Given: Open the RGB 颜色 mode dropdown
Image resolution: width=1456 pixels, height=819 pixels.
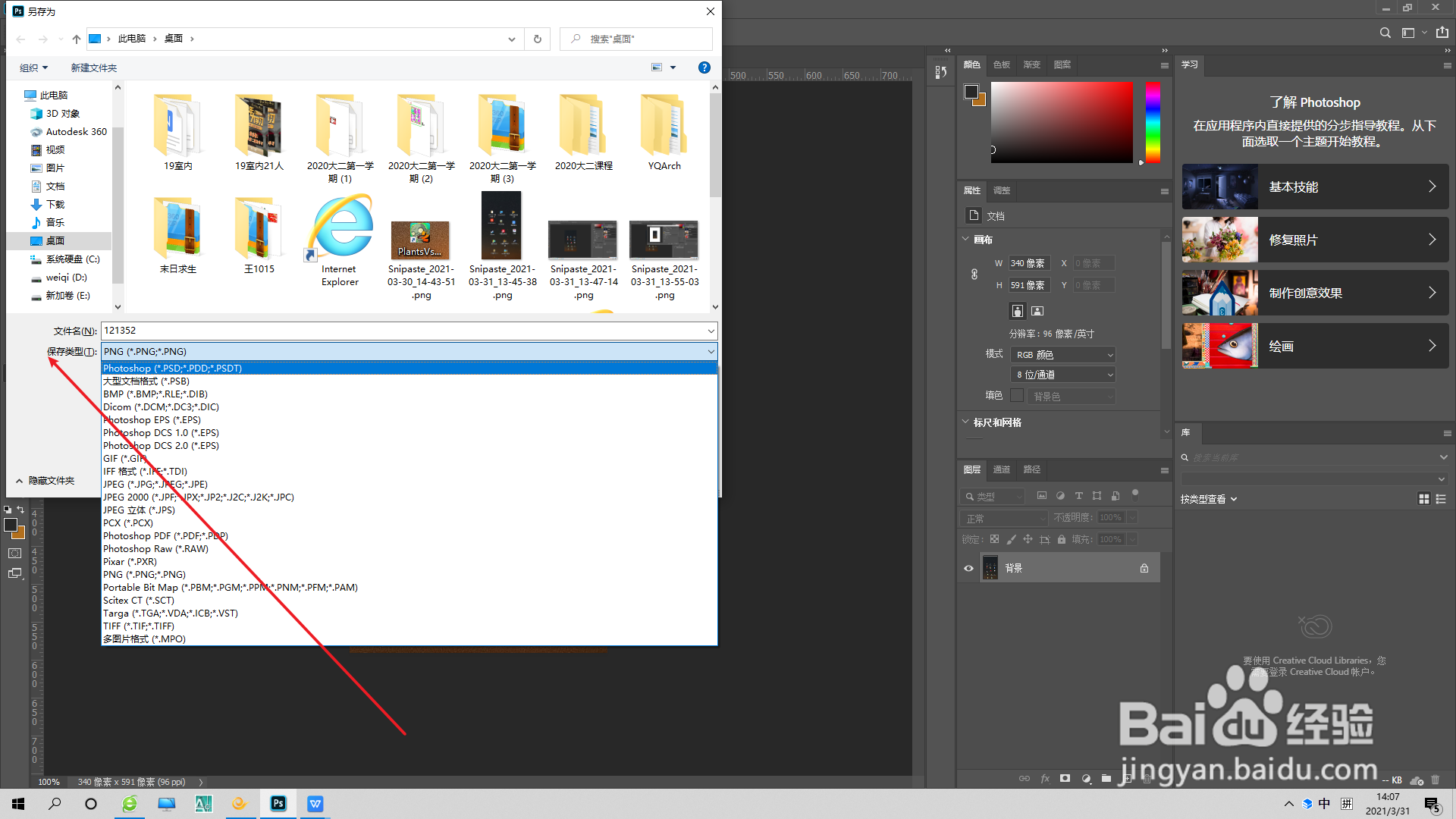Looking at the screenshot, I should [1065, 355].
